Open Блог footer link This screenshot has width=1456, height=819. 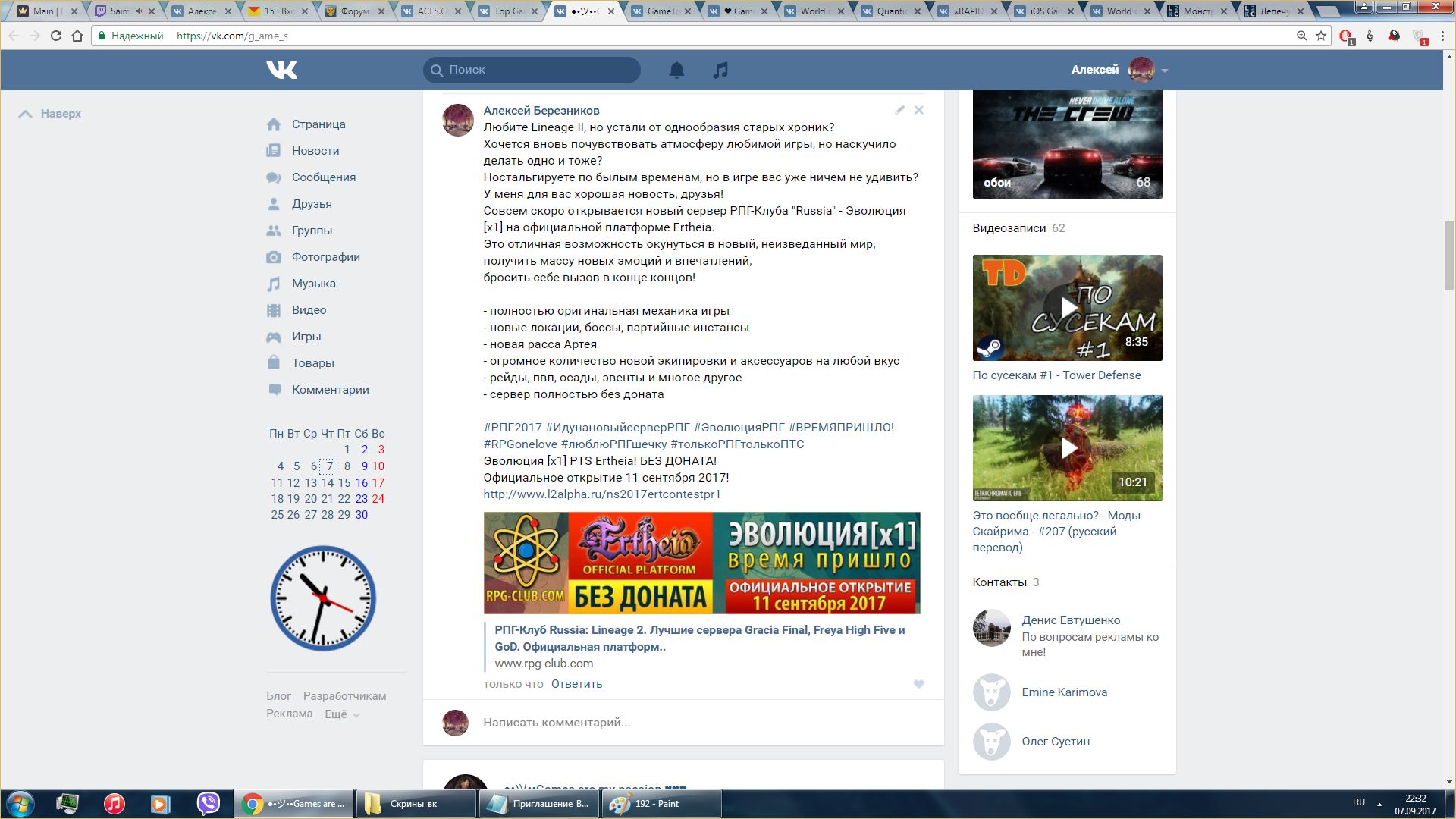[278, 696]
